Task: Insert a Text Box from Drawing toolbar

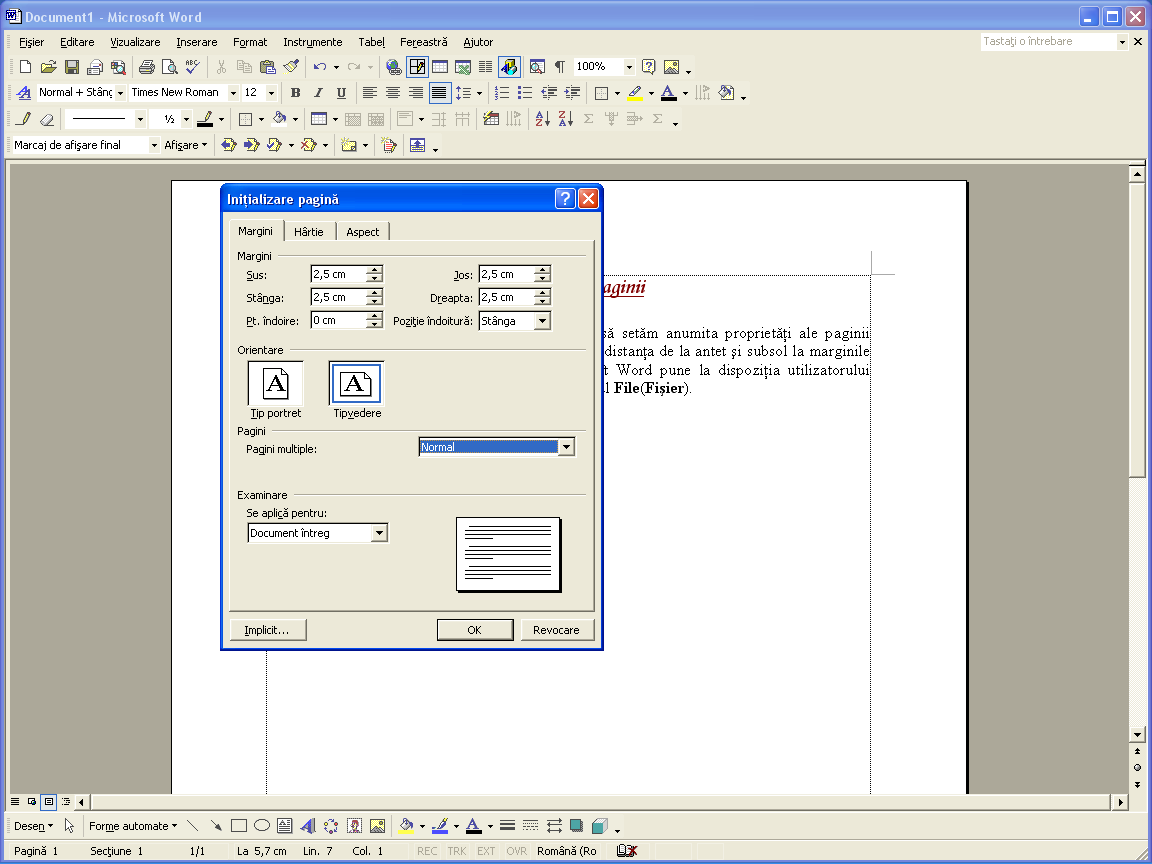Action: tap(284, 826)
